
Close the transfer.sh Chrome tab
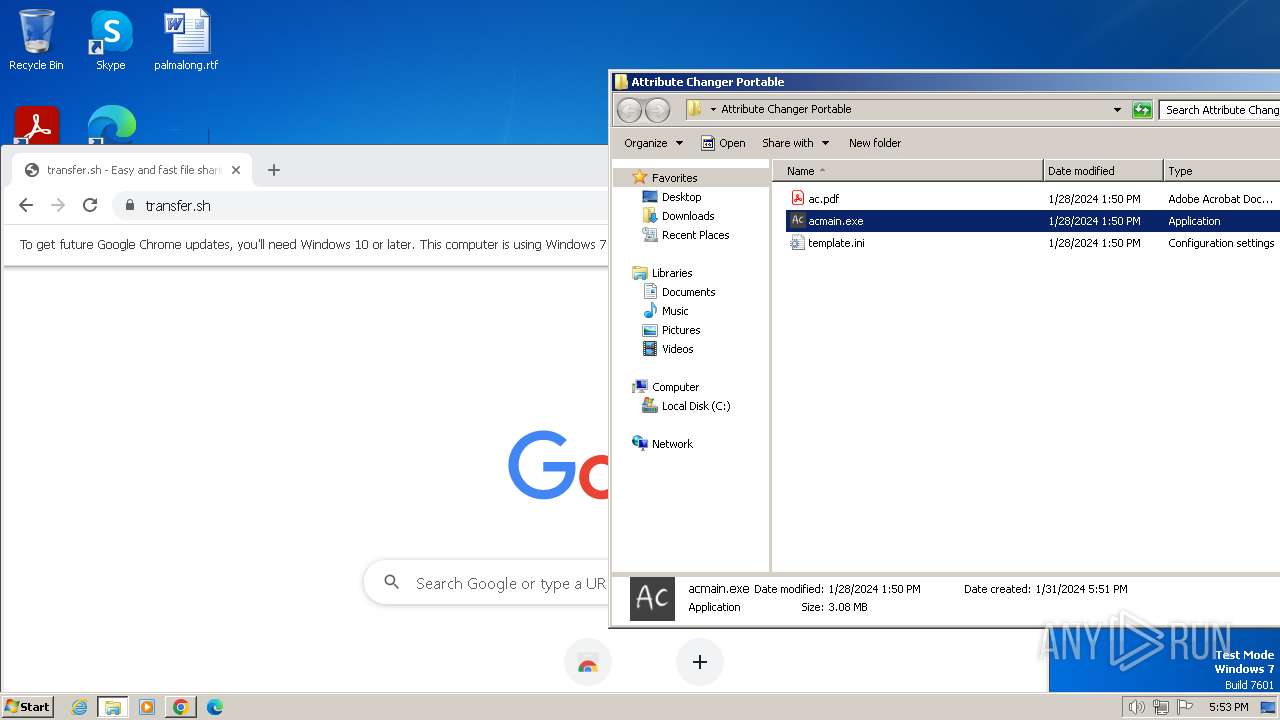click(x=236, y=170)
